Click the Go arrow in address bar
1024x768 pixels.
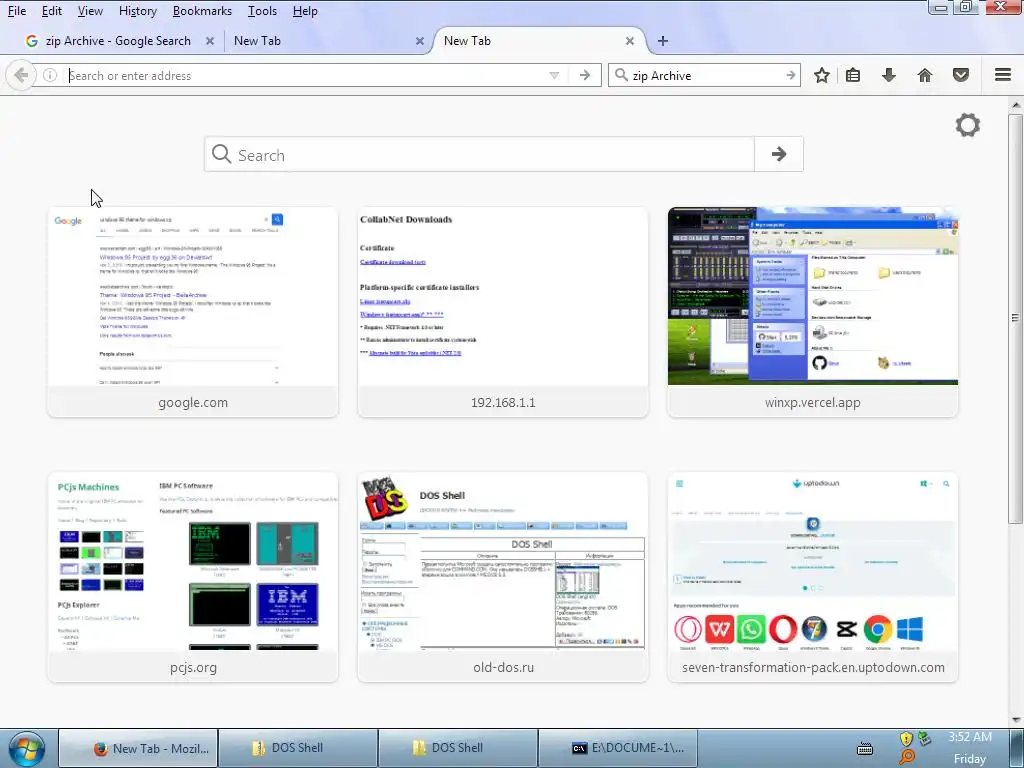pyautogui.click(x=584, y=75)
